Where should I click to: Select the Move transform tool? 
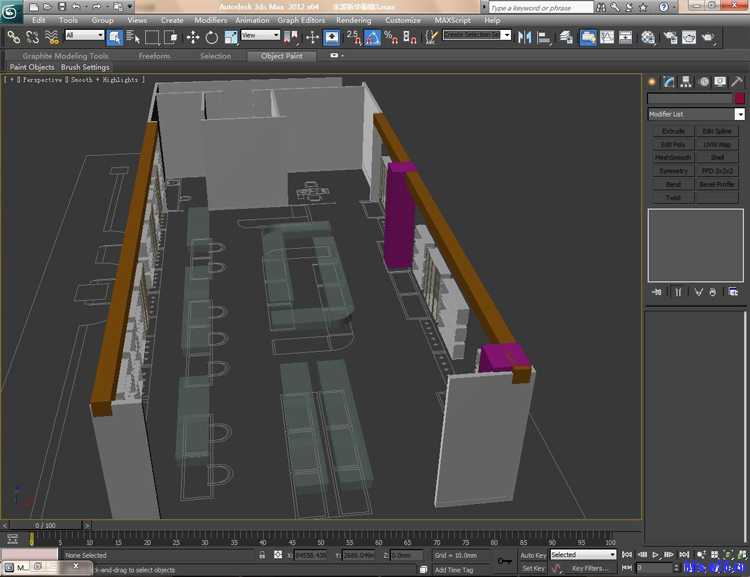[192, 37]
